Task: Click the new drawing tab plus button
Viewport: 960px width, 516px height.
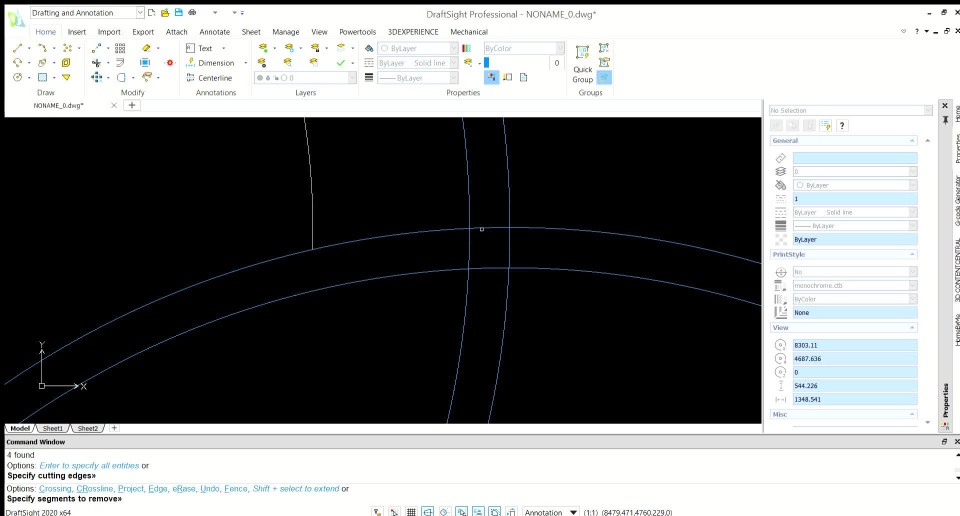Action: (131, 105)
